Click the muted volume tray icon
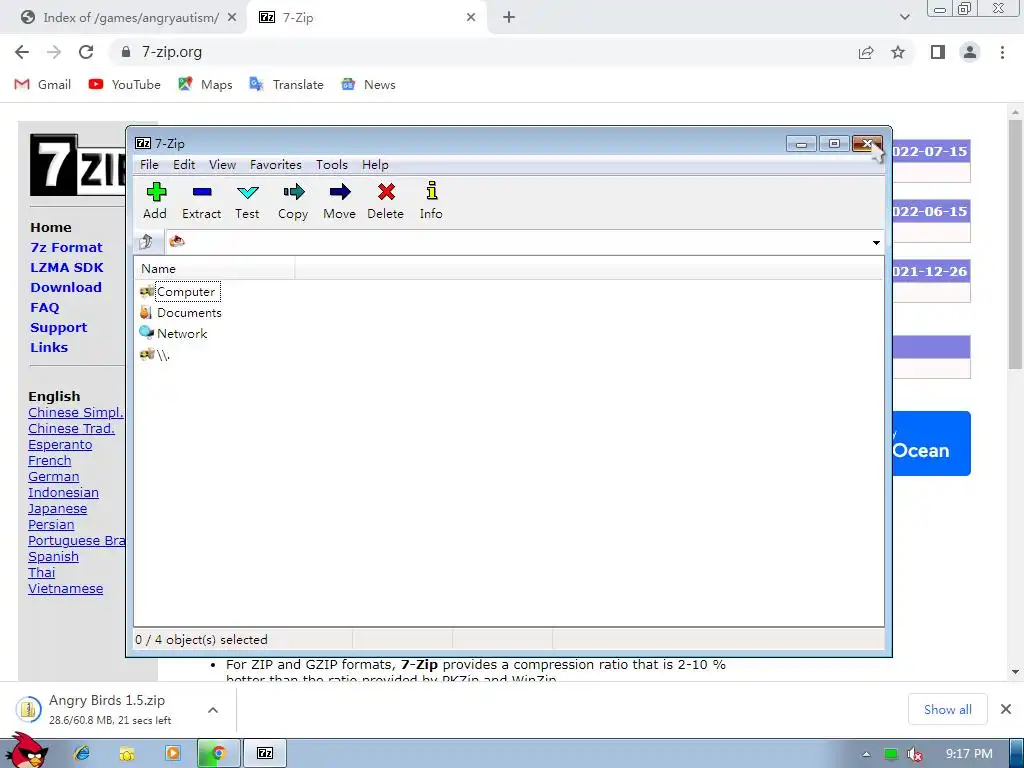Screen dimensions: 1024x768 (x=915, y=754)
